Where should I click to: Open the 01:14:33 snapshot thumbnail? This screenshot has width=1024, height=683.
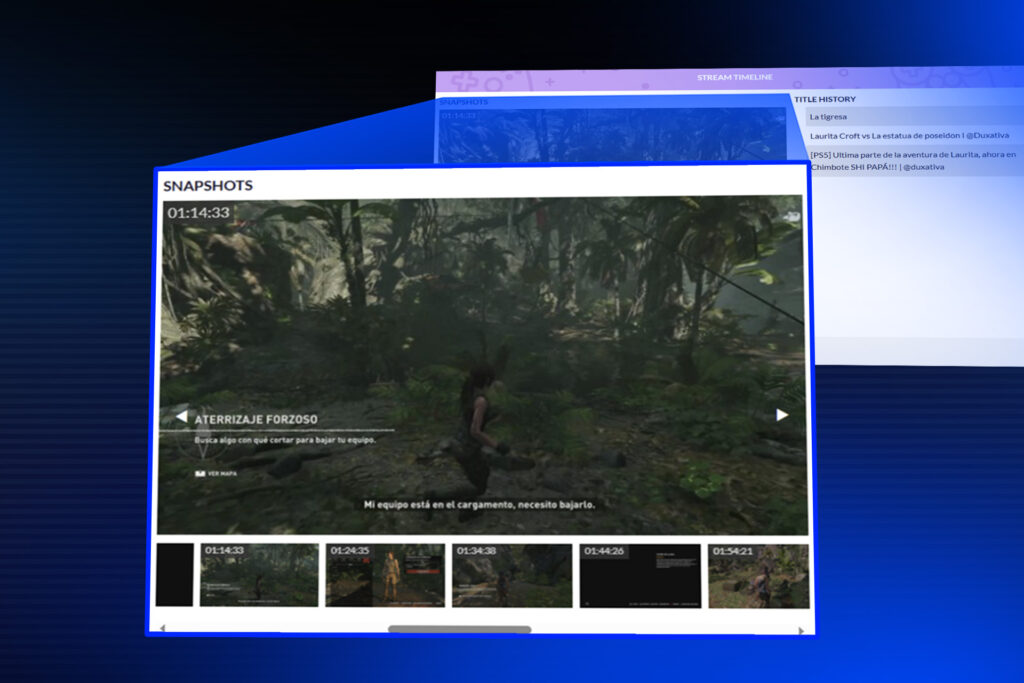[259, 575]
